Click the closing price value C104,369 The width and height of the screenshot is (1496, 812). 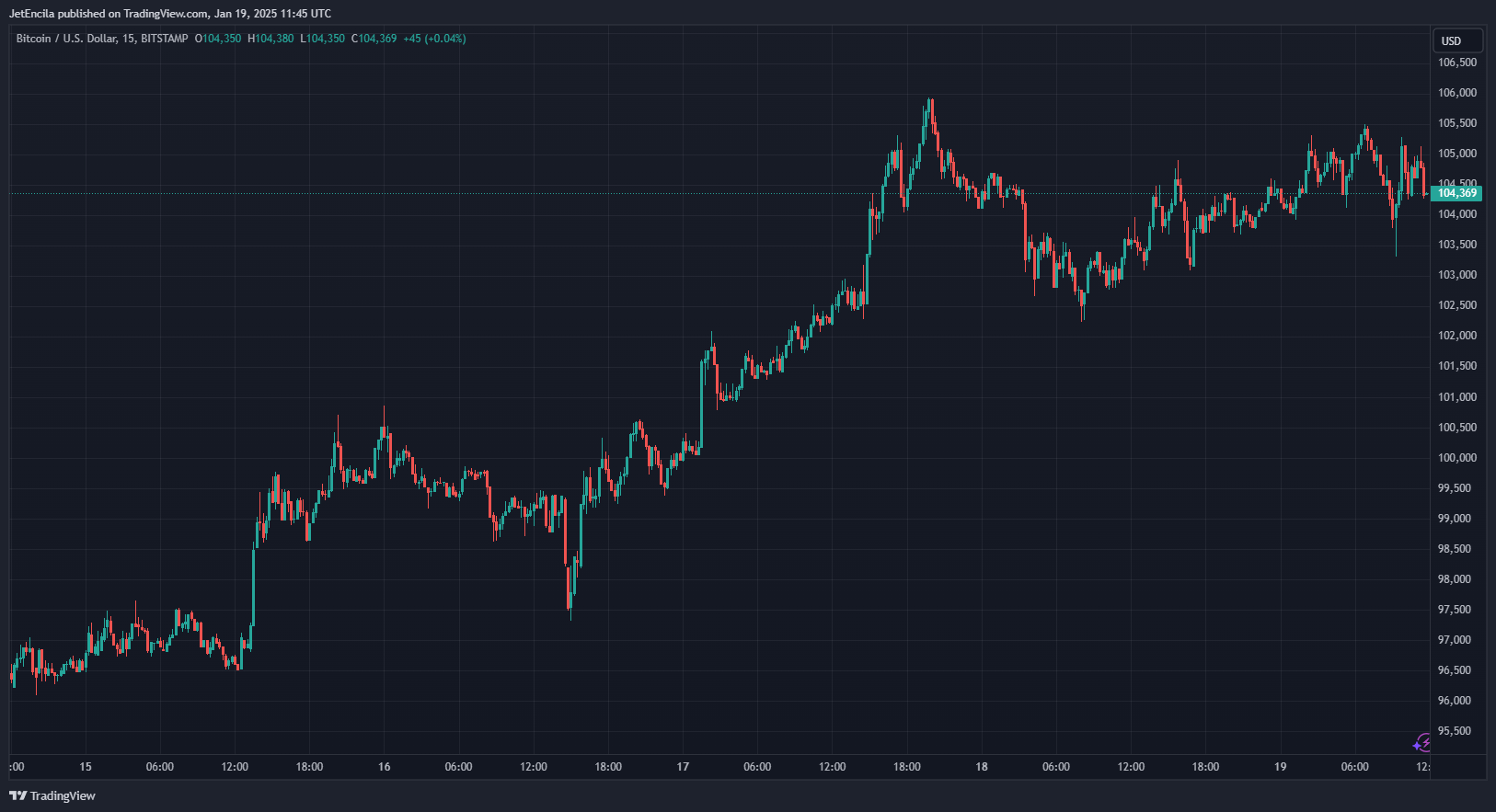pos(374,39)
